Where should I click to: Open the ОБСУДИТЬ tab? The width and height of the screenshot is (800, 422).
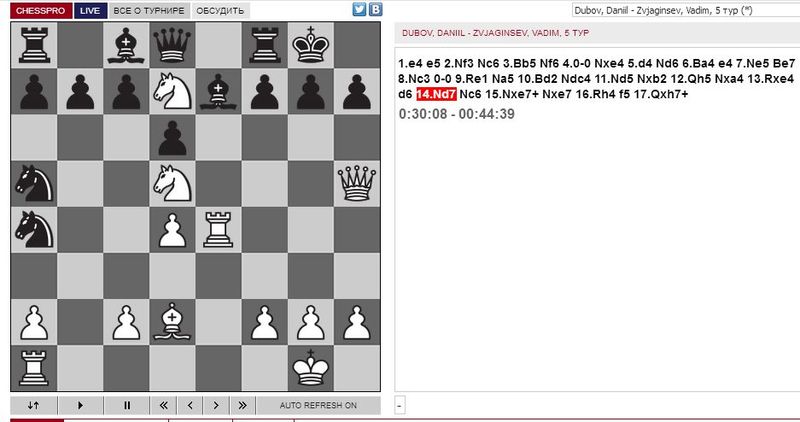tap(219, 11)
